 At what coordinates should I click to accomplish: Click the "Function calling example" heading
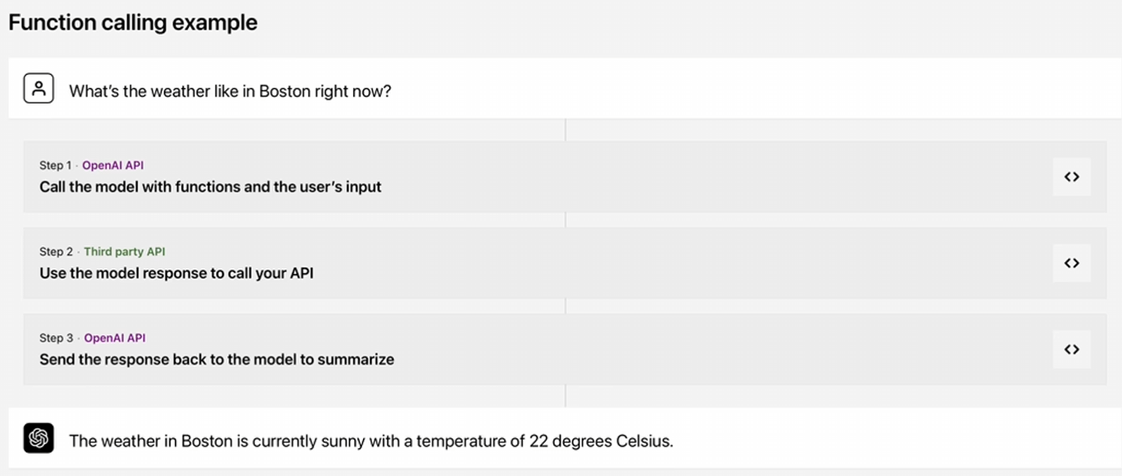click(133, 22)
